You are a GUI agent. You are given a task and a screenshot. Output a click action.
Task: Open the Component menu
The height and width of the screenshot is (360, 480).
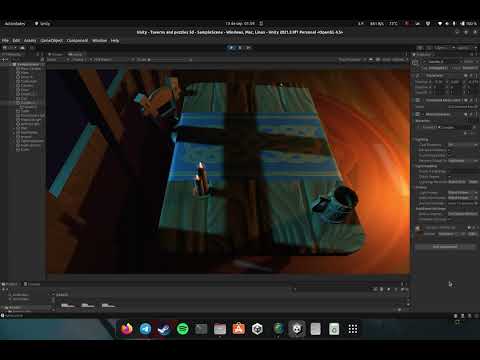click(77, 41)
